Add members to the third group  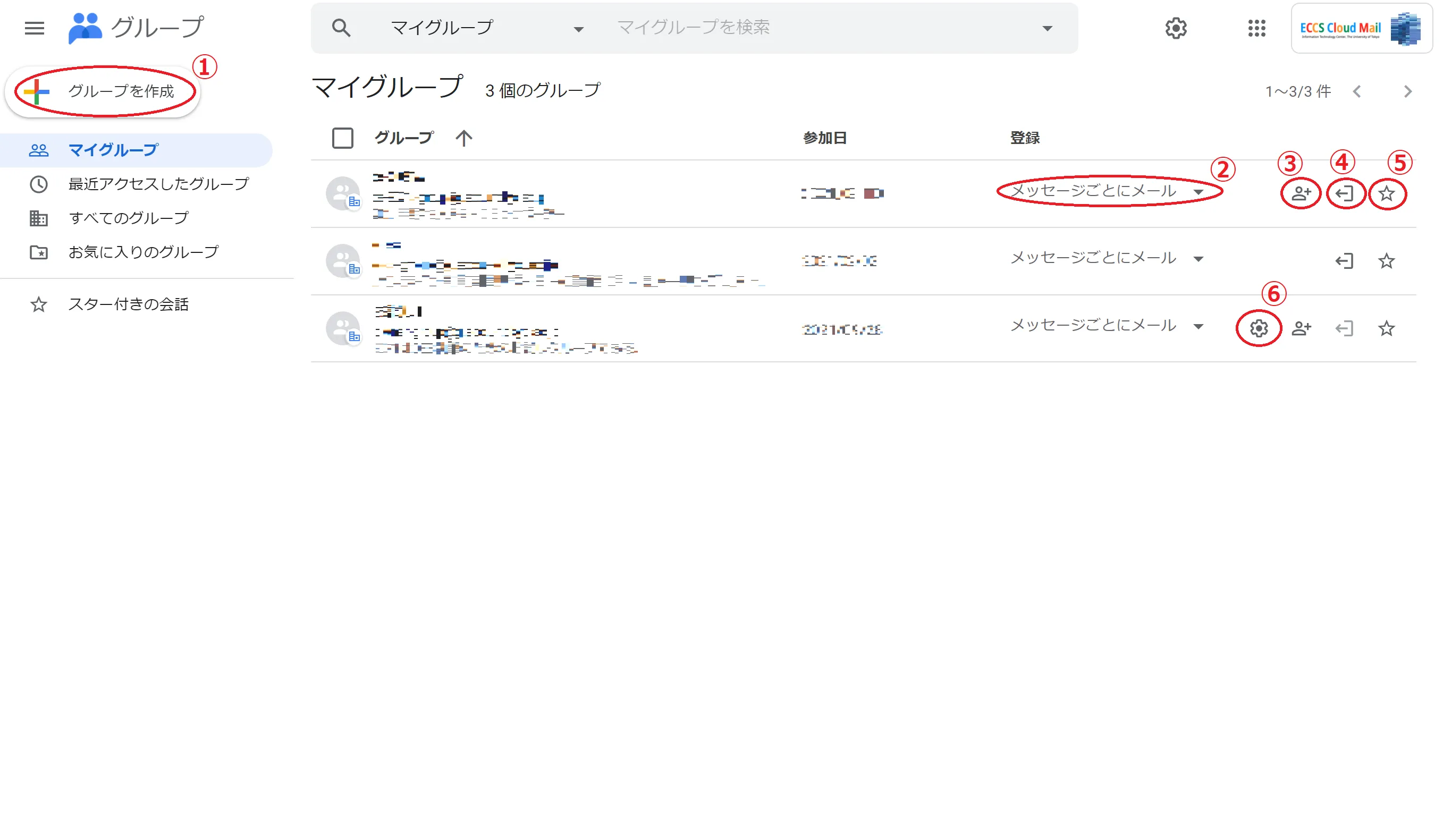1301,329
